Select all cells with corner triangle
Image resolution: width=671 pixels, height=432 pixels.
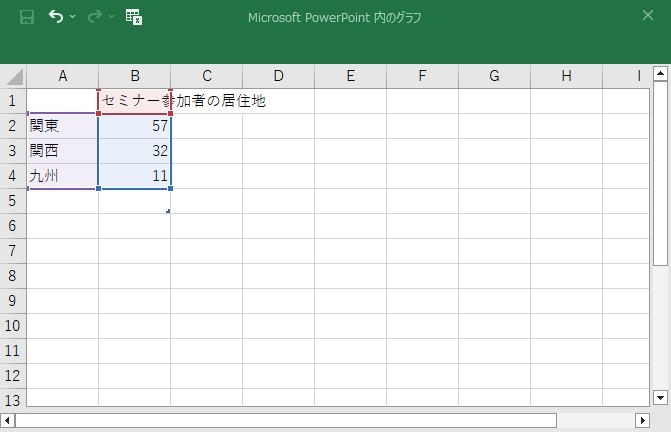click(x=14, y=76)
